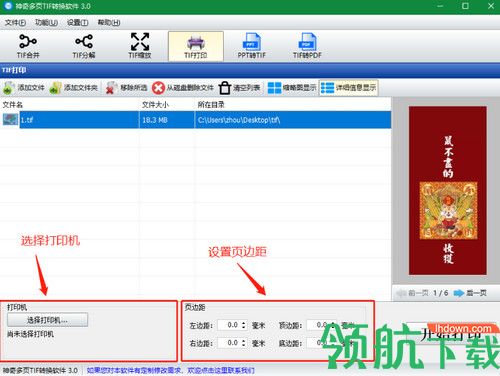Open the 文件(F) menu

(x=15, y=23)
